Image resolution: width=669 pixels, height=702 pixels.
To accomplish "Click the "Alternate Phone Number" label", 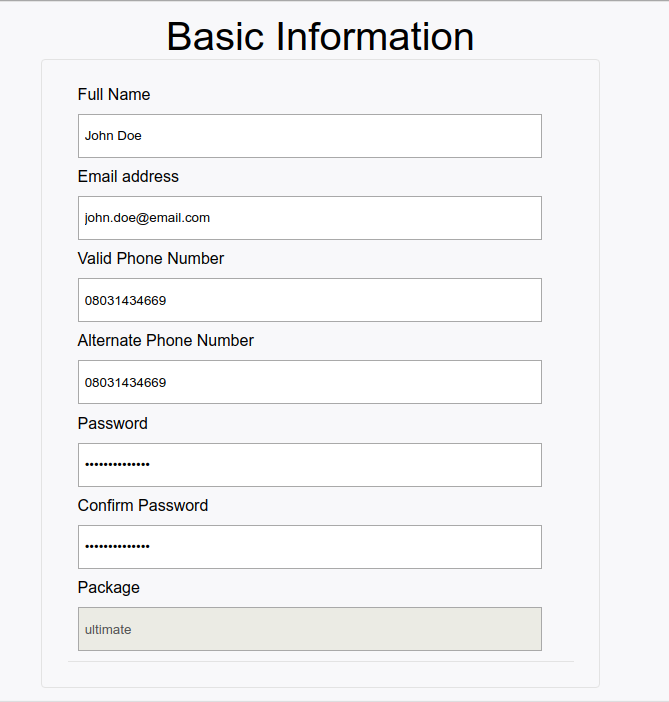I will [x=166, y=341].
